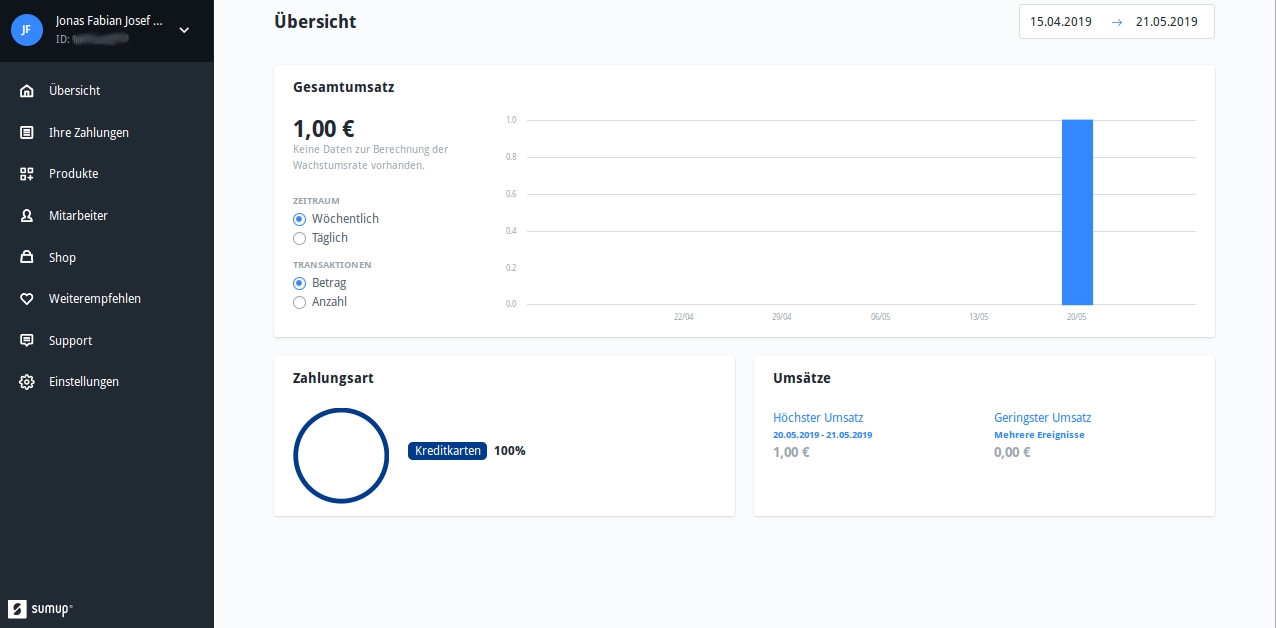Open the Einstellungen gear icon

click(27, 382)
